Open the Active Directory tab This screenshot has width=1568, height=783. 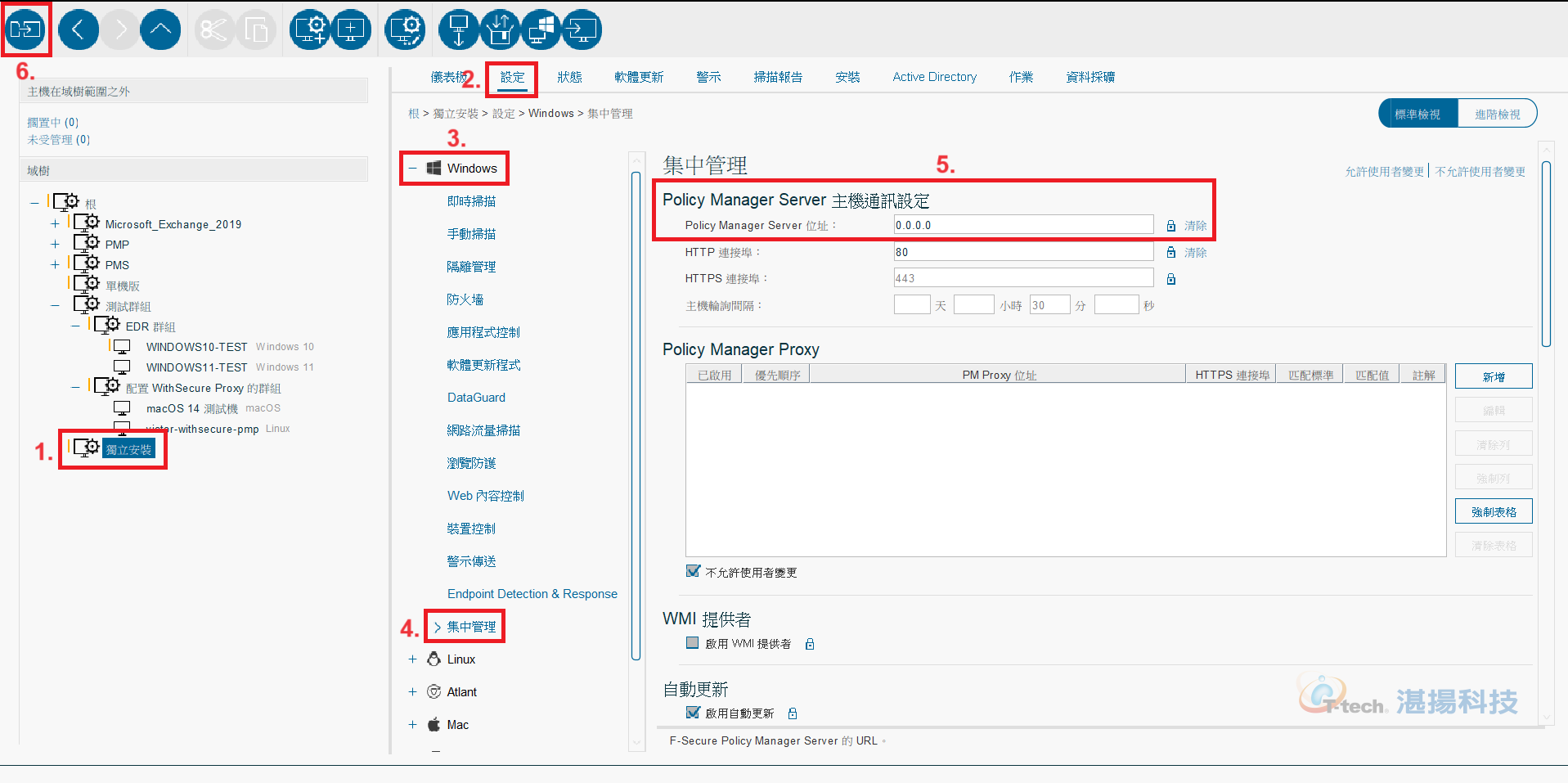[x=934, y=77]
